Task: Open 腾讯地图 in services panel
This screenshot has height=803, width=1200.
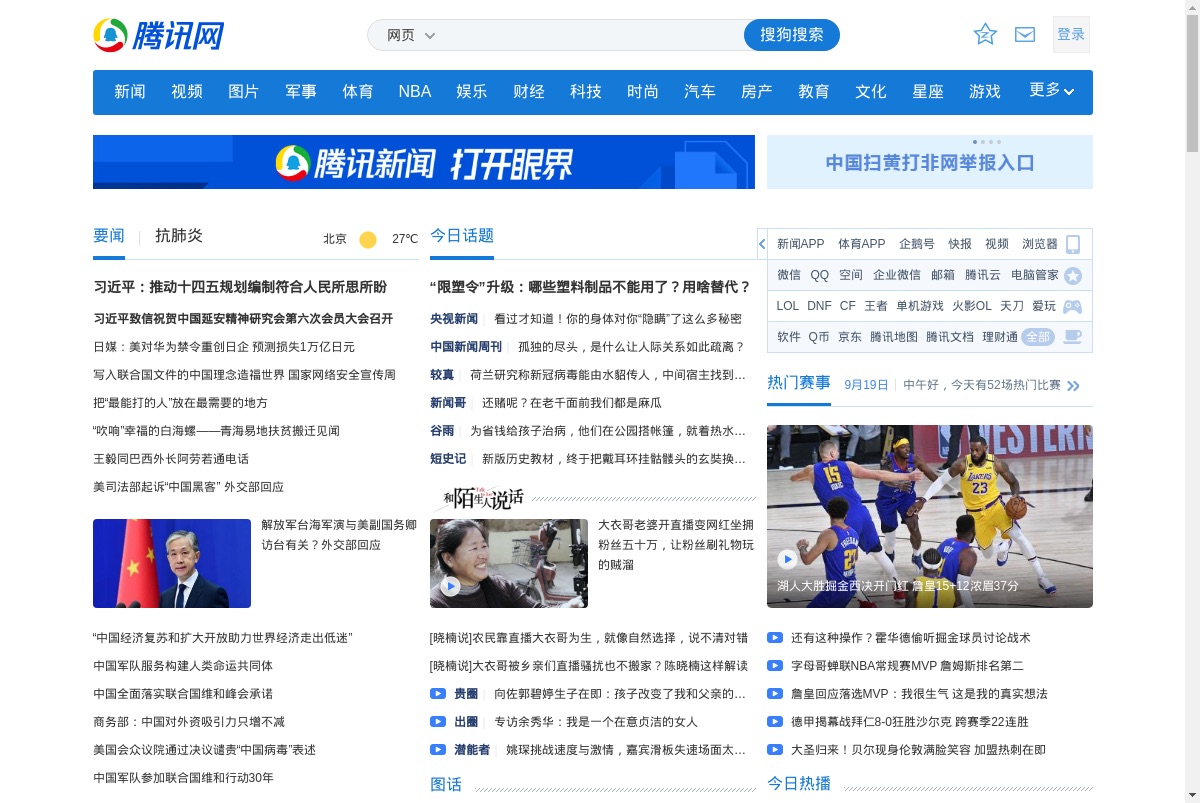Action: click(894, 337)
